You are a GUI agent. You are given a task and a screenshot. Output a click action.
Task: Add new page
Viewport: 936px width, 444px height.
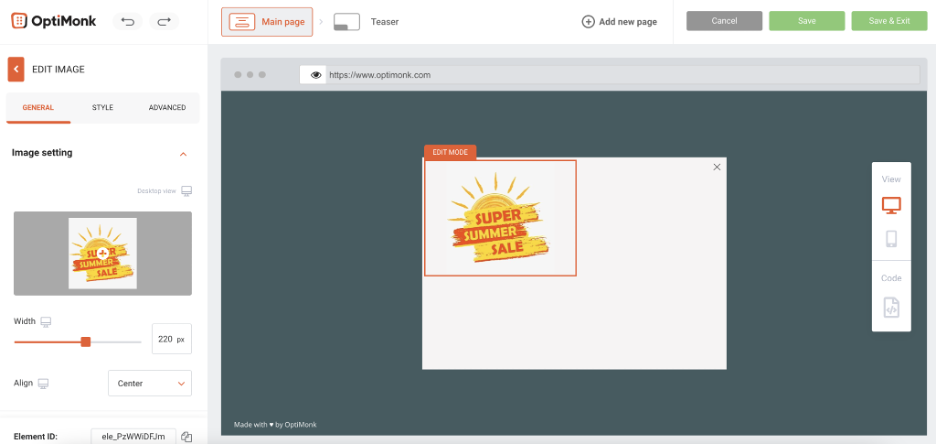click(619, 22)
